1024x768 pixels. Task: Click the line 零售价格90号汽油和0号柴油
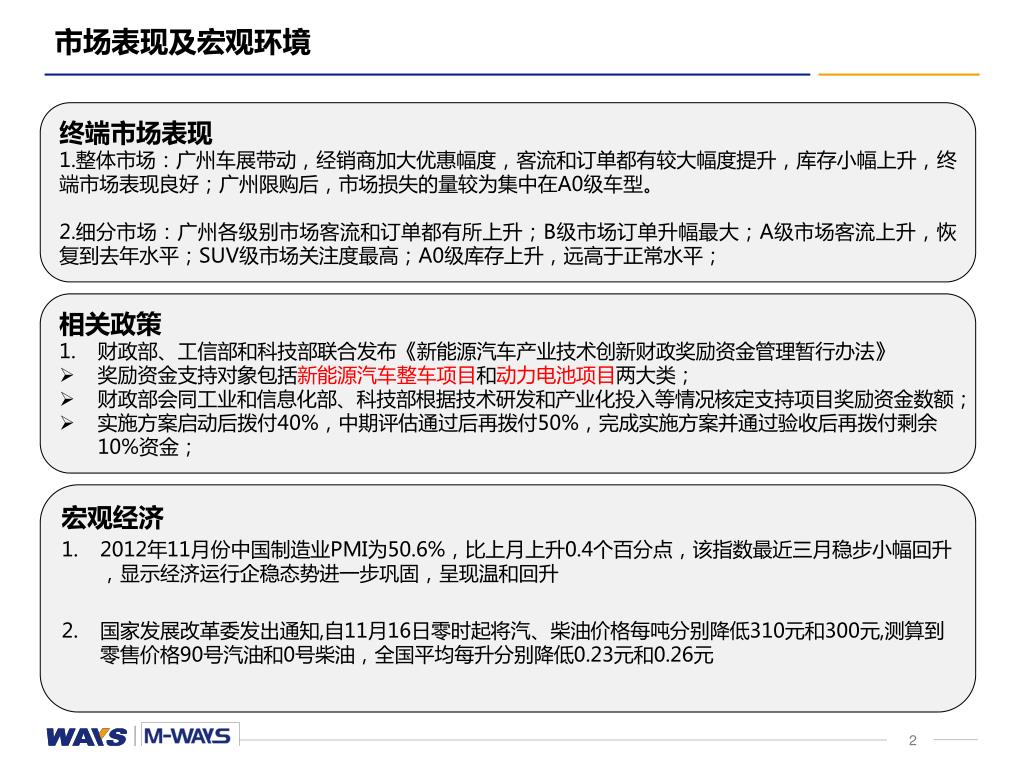point(406,654)
